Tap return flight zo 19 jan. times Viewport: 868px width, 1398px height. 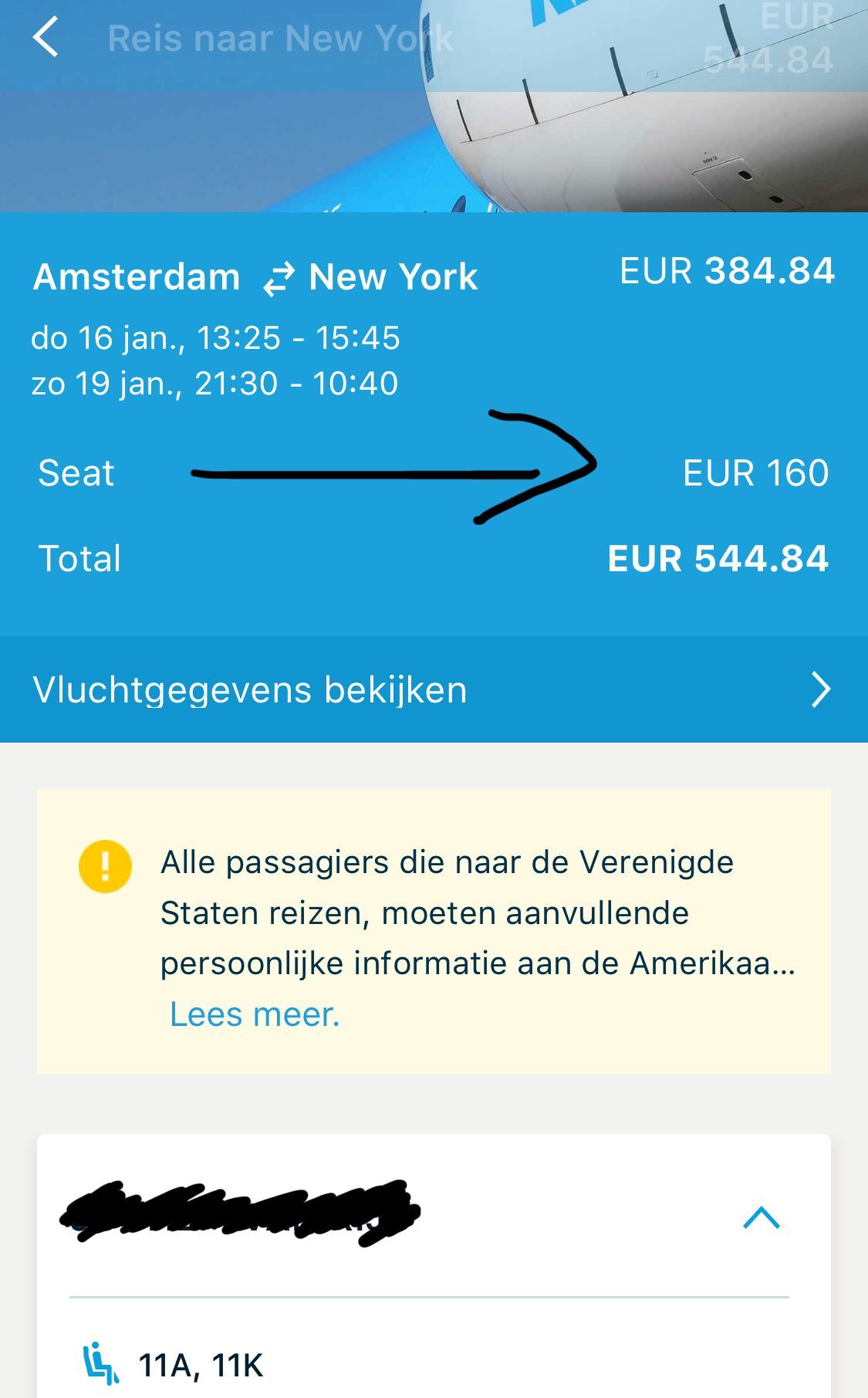214,384
